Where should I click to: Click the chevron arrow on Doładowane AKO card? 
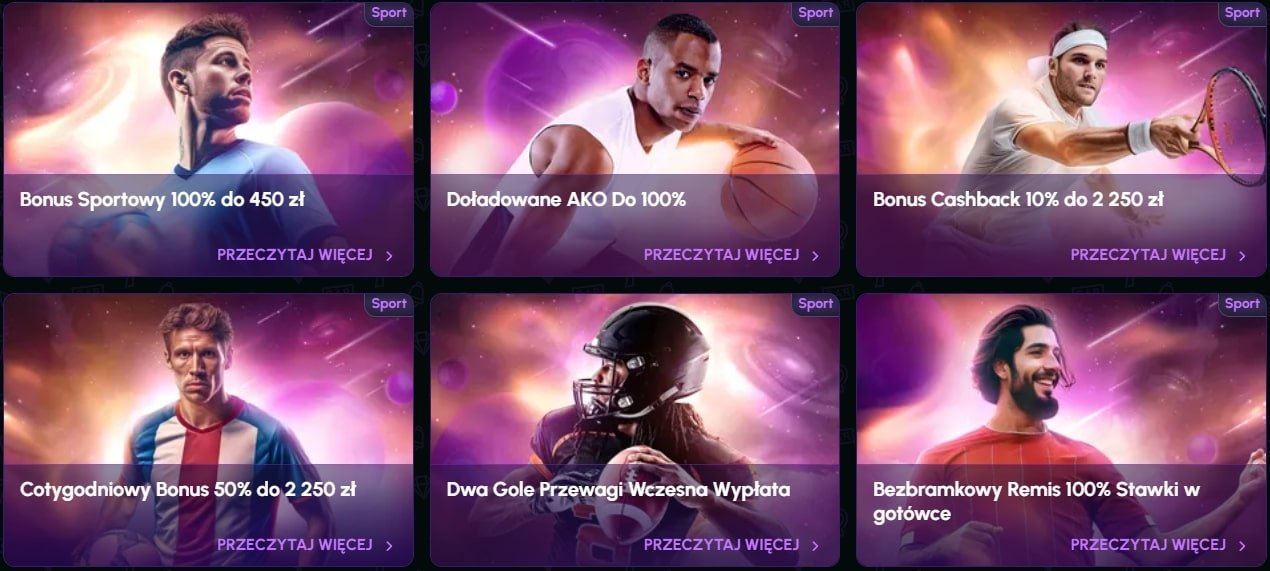click(x=815, y=256)
